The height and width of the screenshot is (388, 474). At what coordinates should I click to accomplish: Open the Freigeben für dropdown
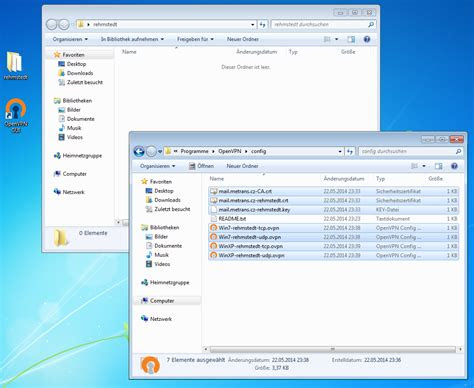pos(195,39)
